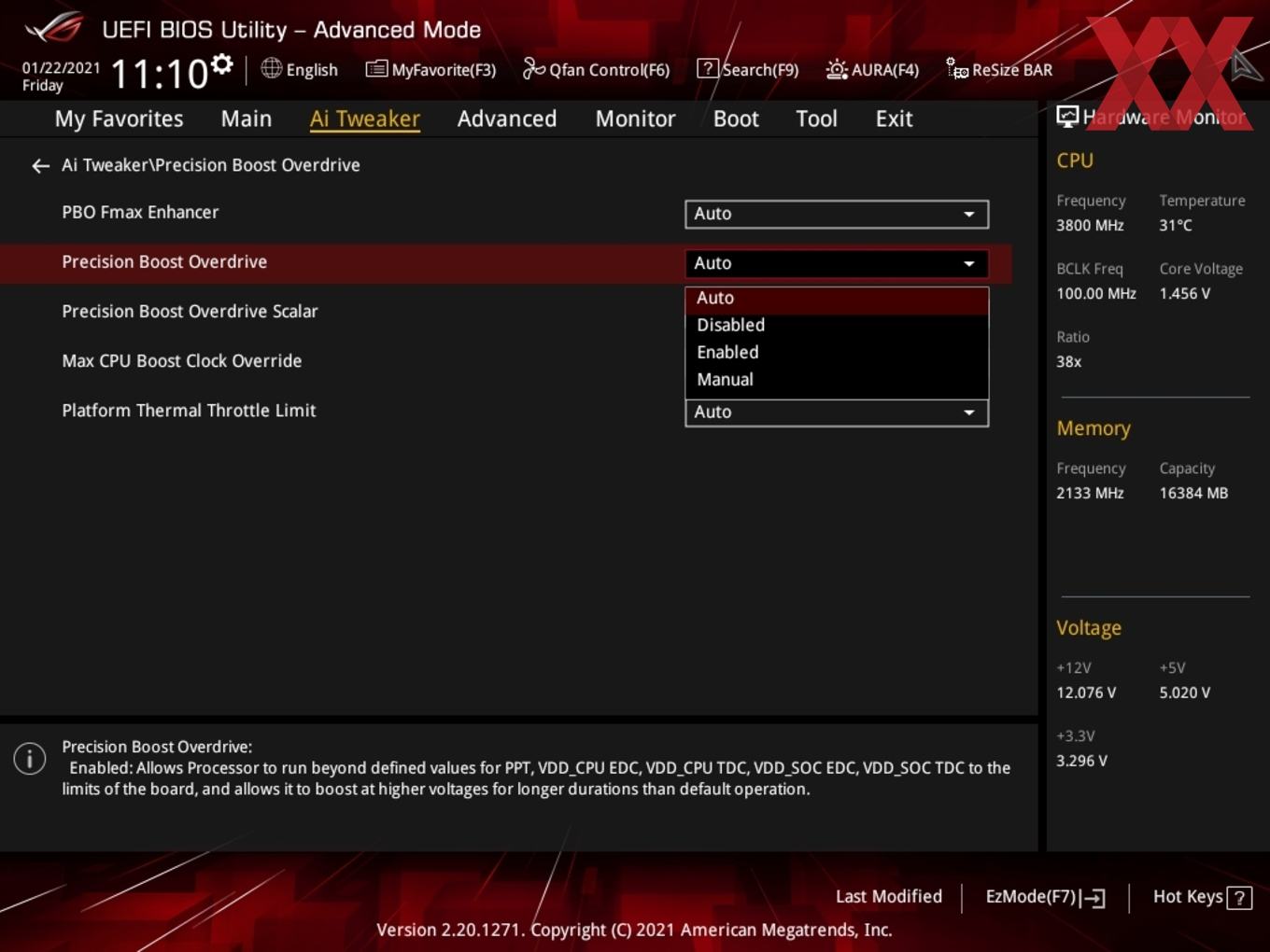
Task: Switch to the Main tab
Action: tap(246, 119)
